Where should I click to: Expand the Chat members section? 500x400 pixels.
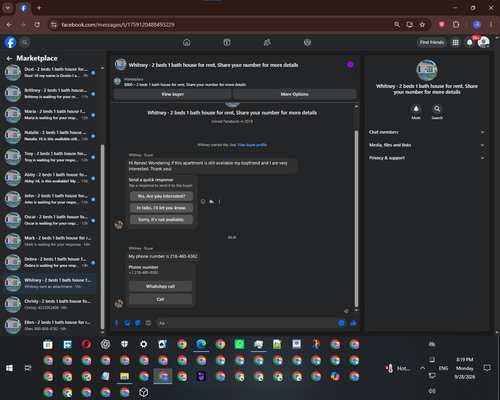426,132
